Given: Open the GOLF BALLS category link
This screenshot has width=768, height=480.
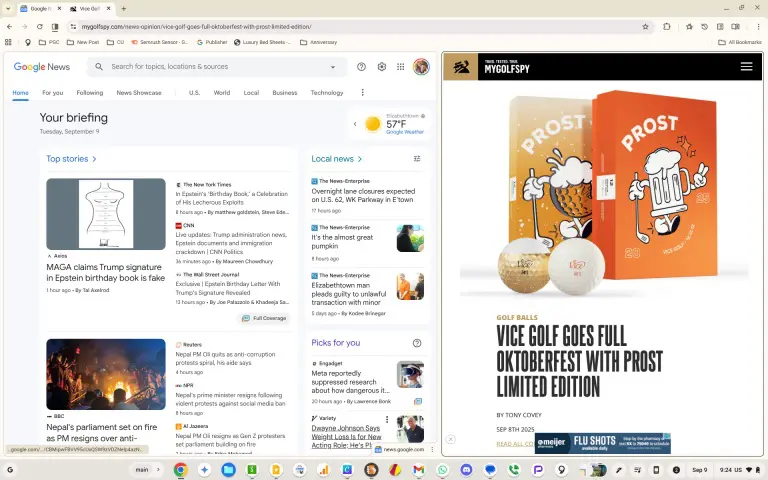Looking at the screenshot, I should pyautogui.click(x=517, y=317).
